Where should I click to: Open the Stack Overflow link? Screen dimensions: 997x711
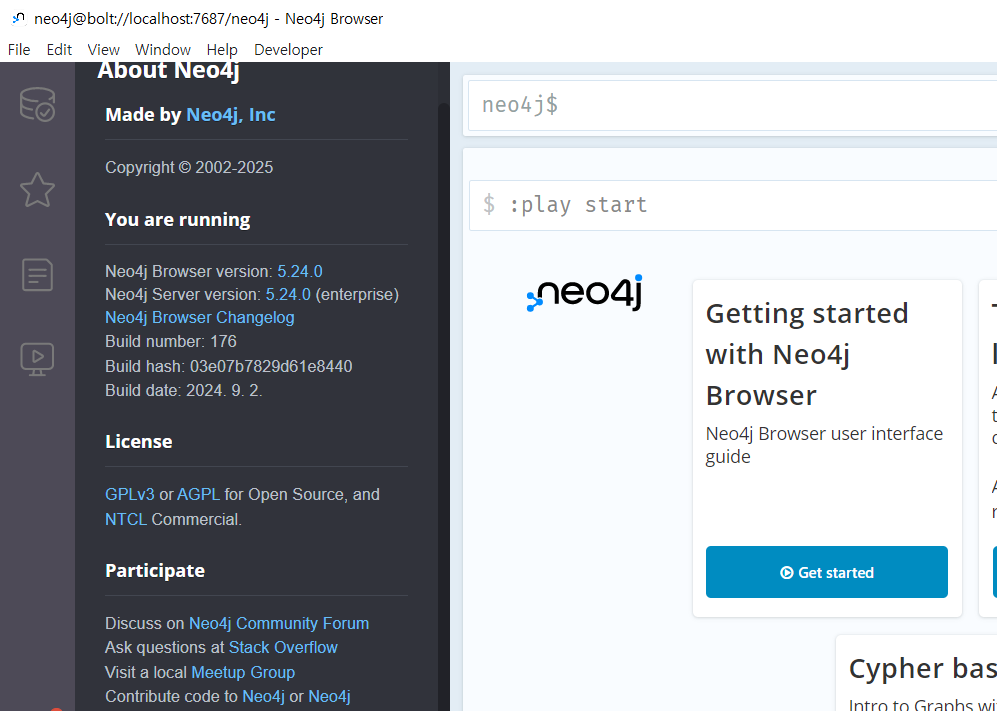pos(283,647)
